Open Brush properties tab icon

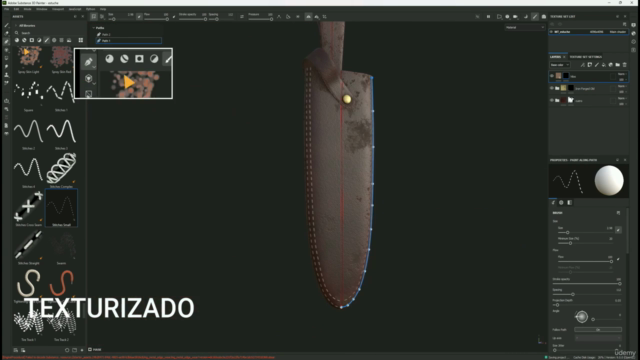pos(553,202)
